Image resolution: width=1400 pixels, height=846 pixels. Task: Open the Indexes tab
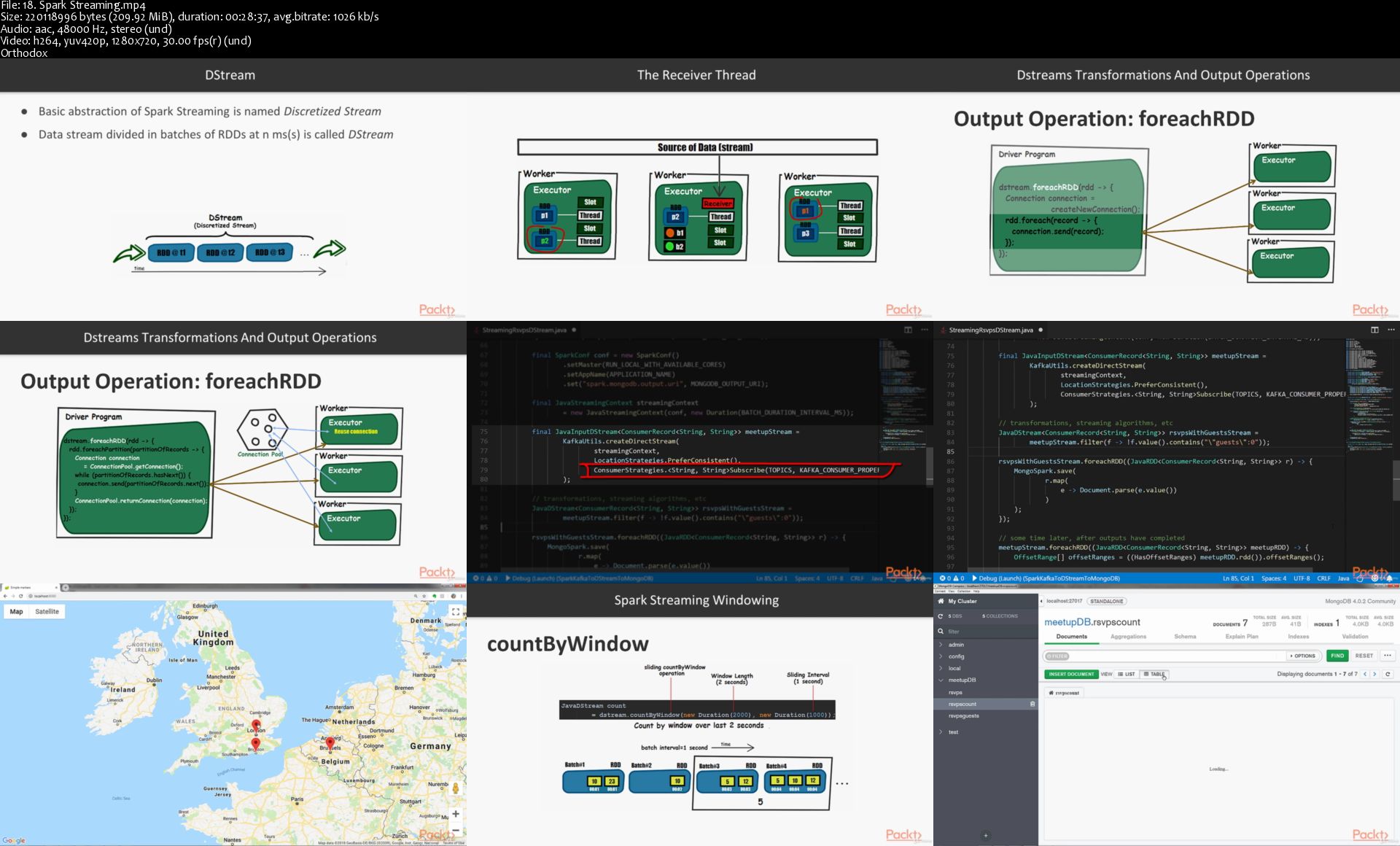1299,637
